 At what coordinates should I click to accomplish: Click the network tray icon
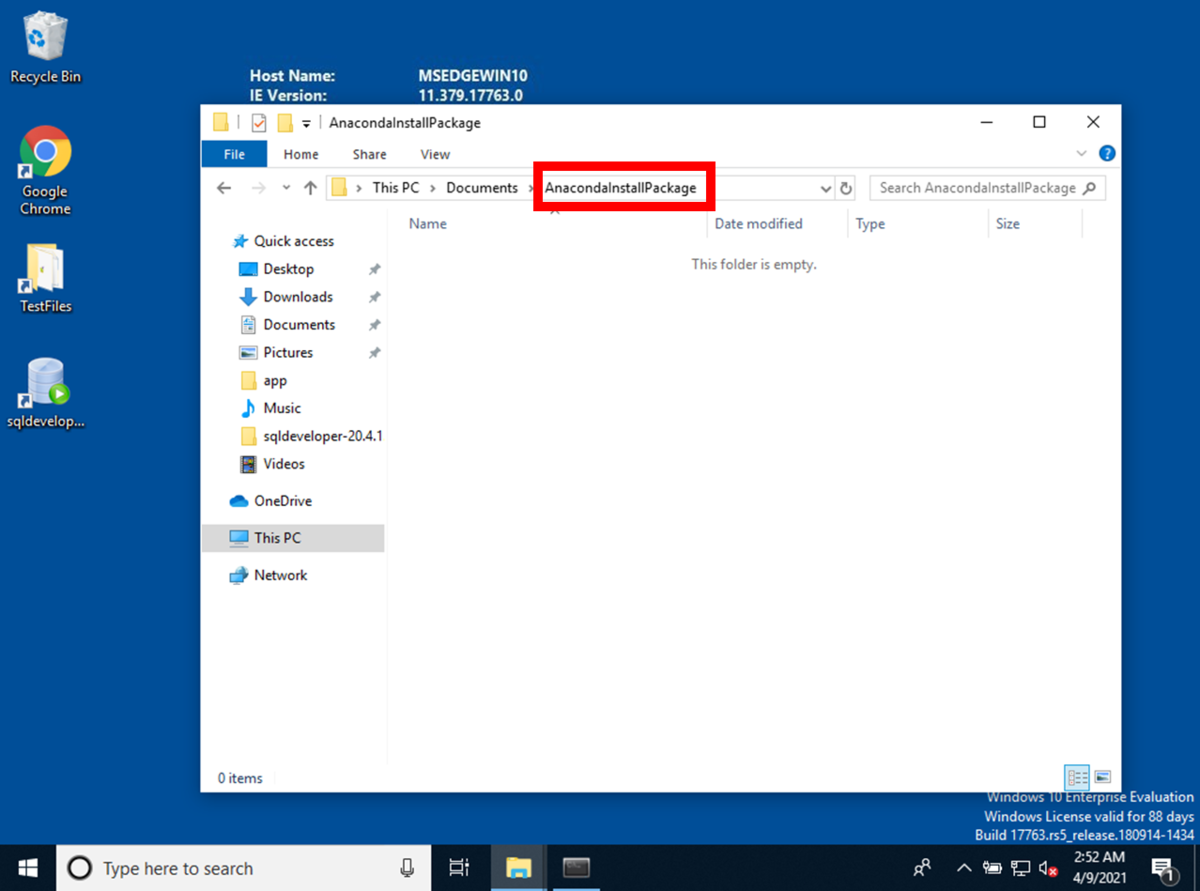pos(1021,868)
